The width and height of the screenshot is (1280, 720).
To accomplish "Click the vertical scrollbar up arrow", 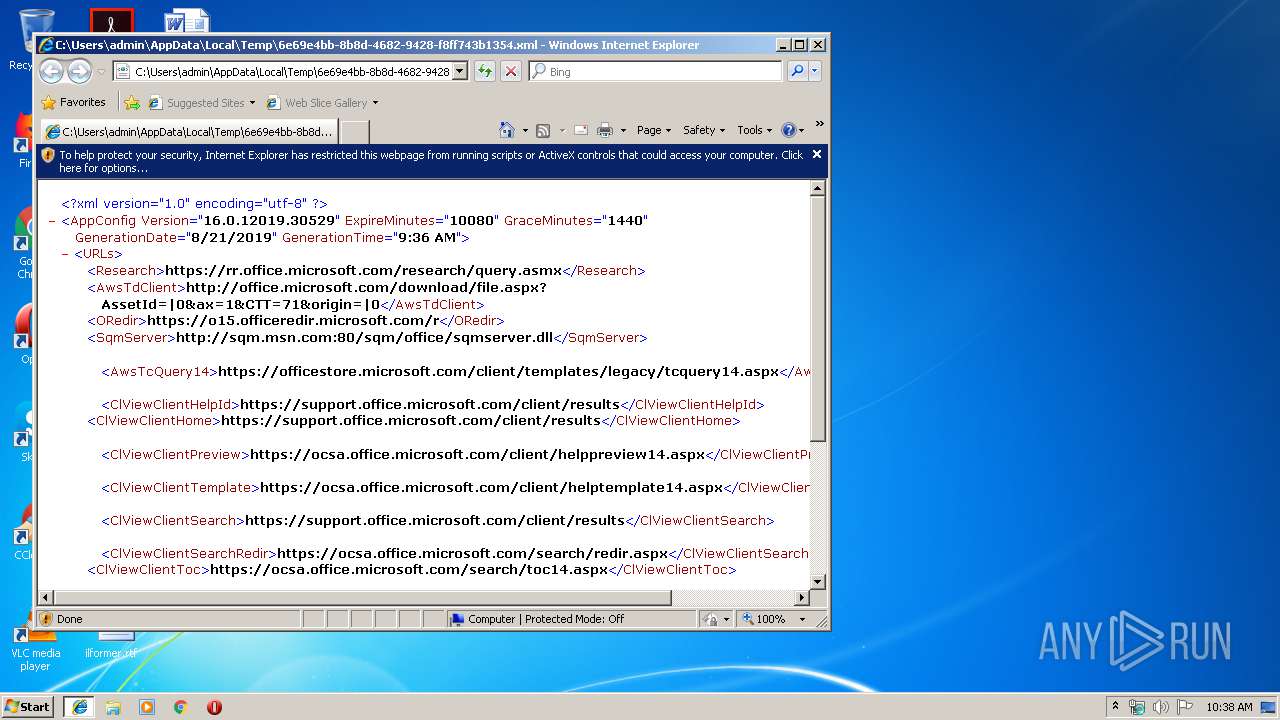I will click(x=818, y=188).
